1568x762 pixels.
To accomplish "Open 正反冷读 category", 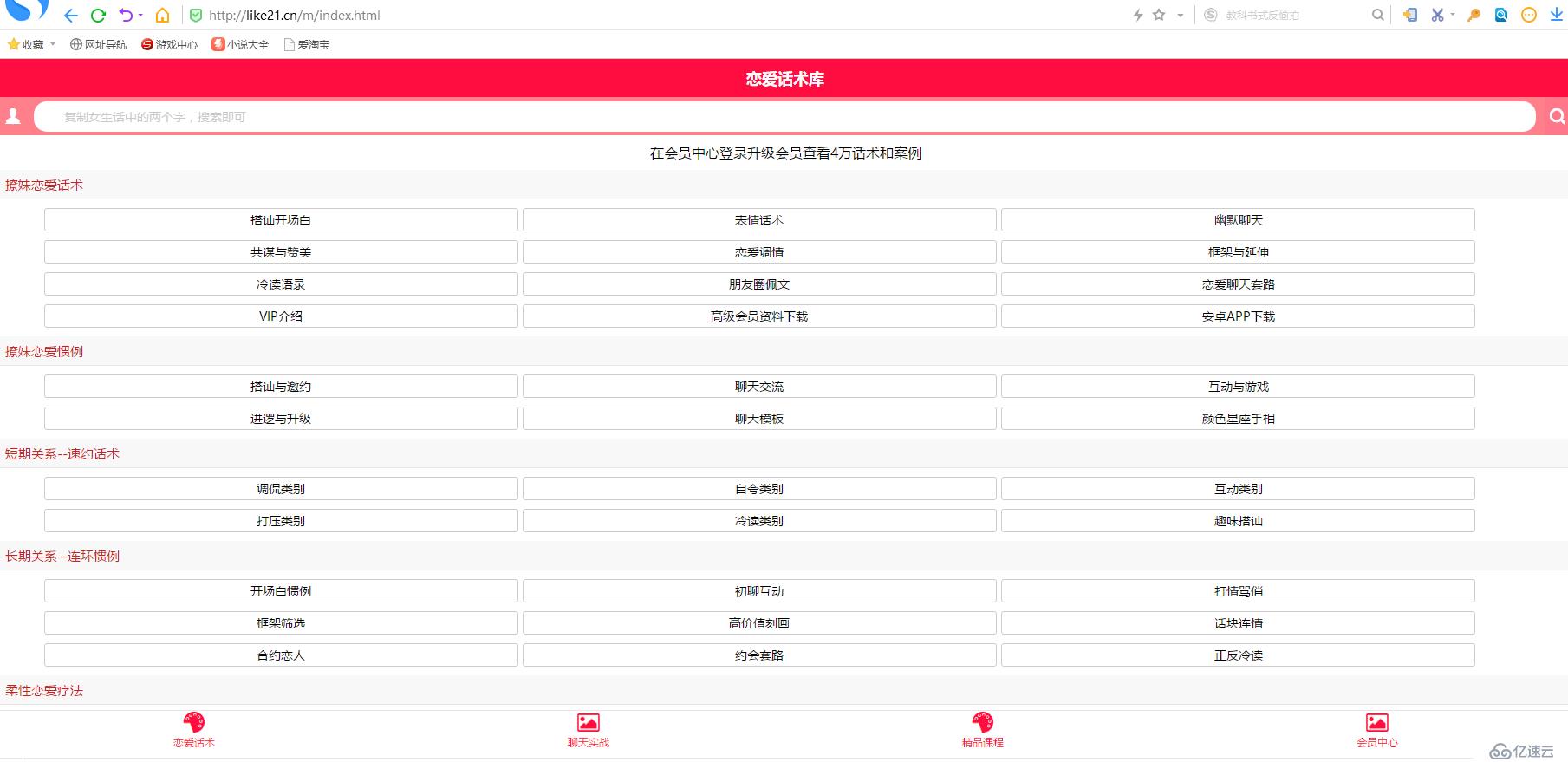I will (1238, 655).
